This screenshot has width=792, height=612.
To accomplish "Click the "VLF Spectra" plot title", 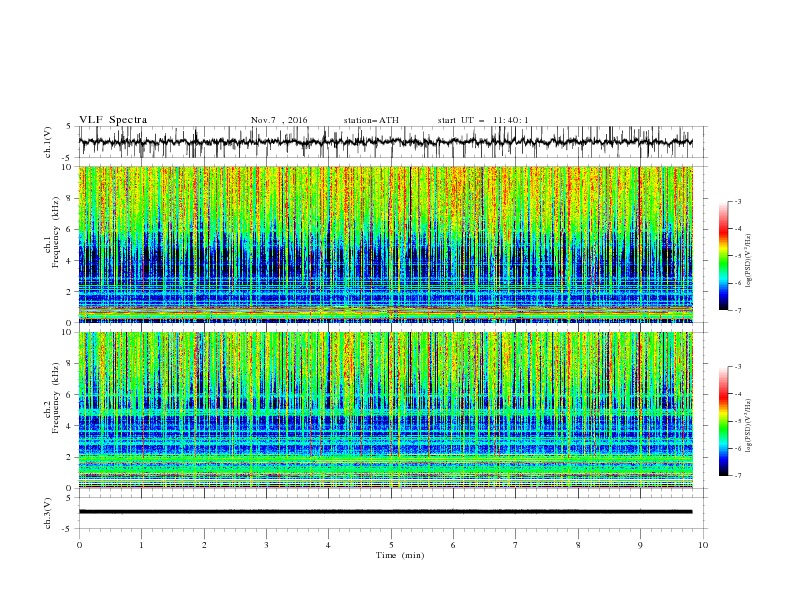I will point(113,120).
